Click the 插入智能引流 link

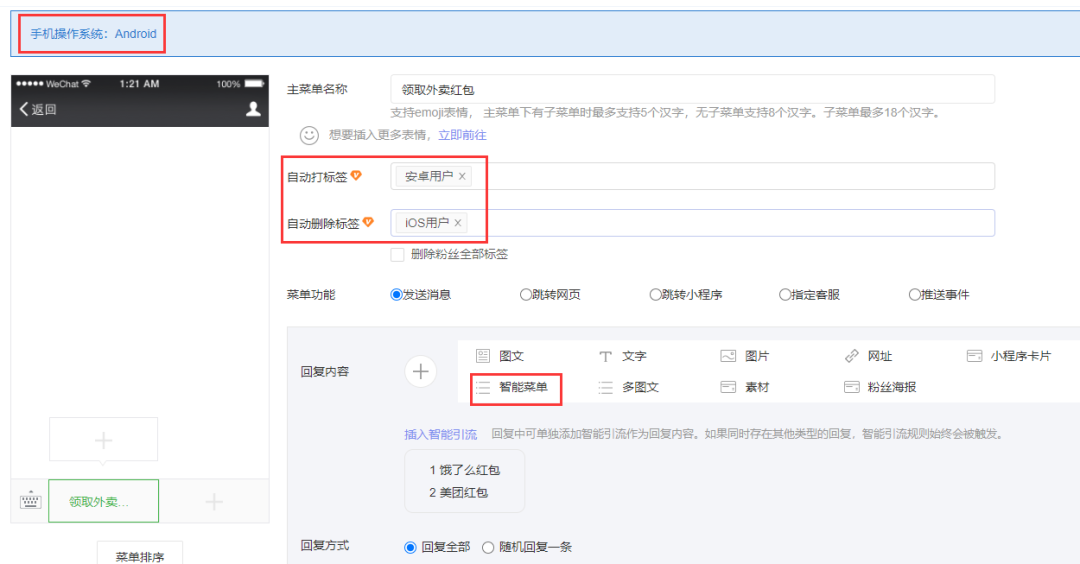coord(440,435)
